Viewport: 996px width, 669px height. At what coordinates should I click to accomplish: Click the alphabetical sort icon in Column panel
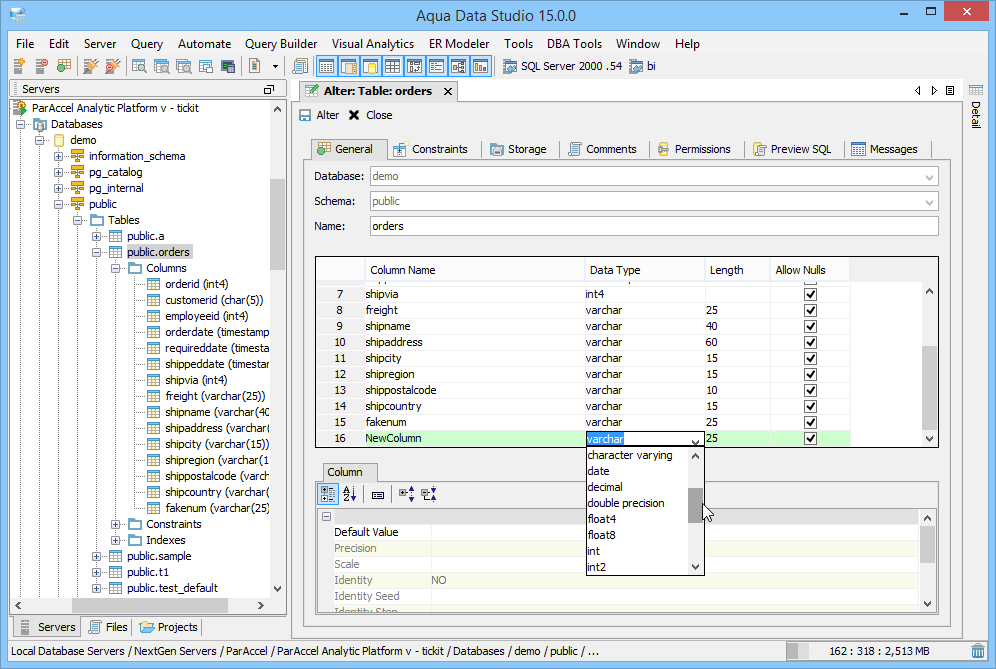(x=350, y=493)
